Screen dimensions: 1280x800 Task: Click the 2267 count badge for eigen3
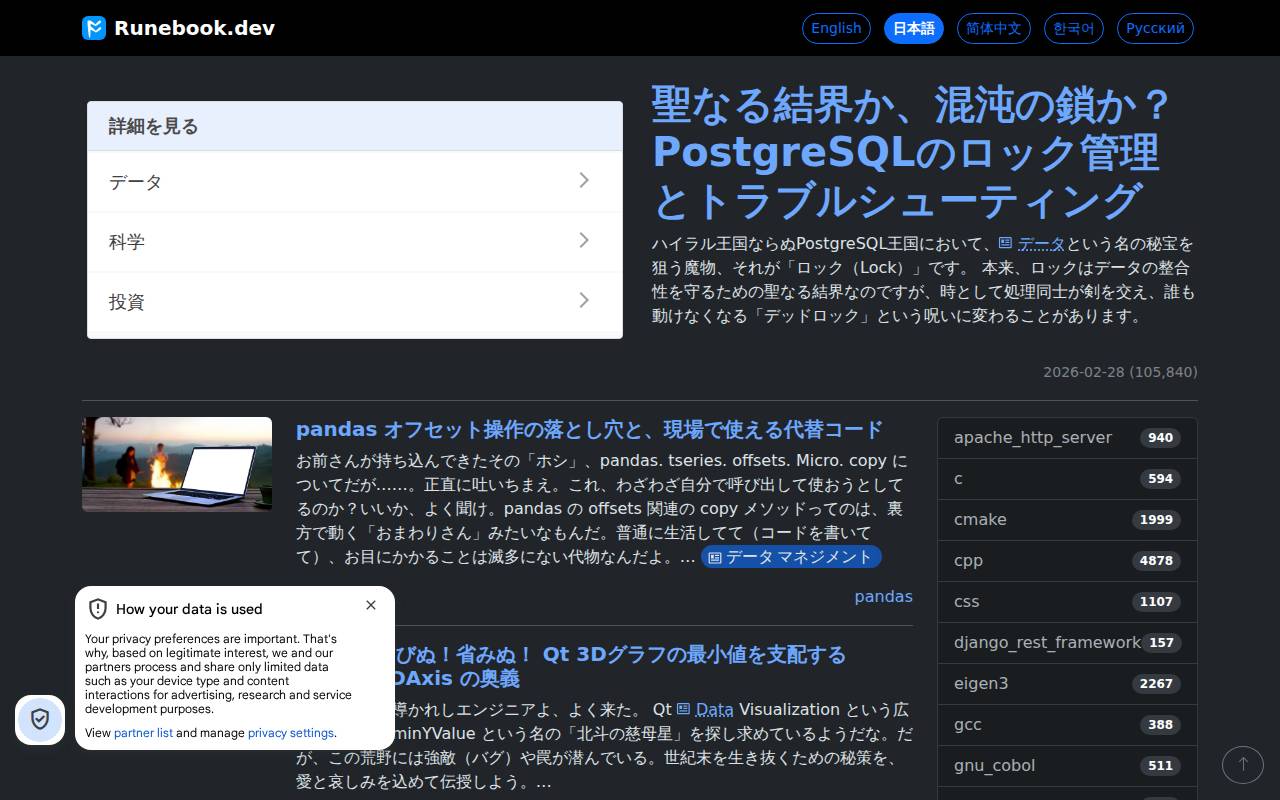tap(1156, 684)
